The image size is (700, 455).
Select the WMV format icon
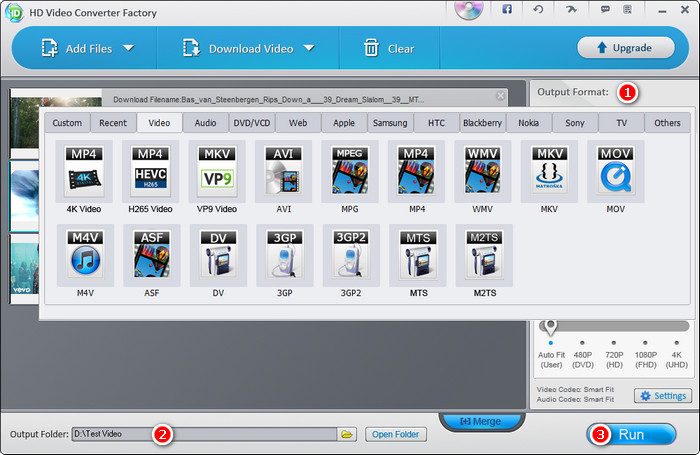point(483,172)
